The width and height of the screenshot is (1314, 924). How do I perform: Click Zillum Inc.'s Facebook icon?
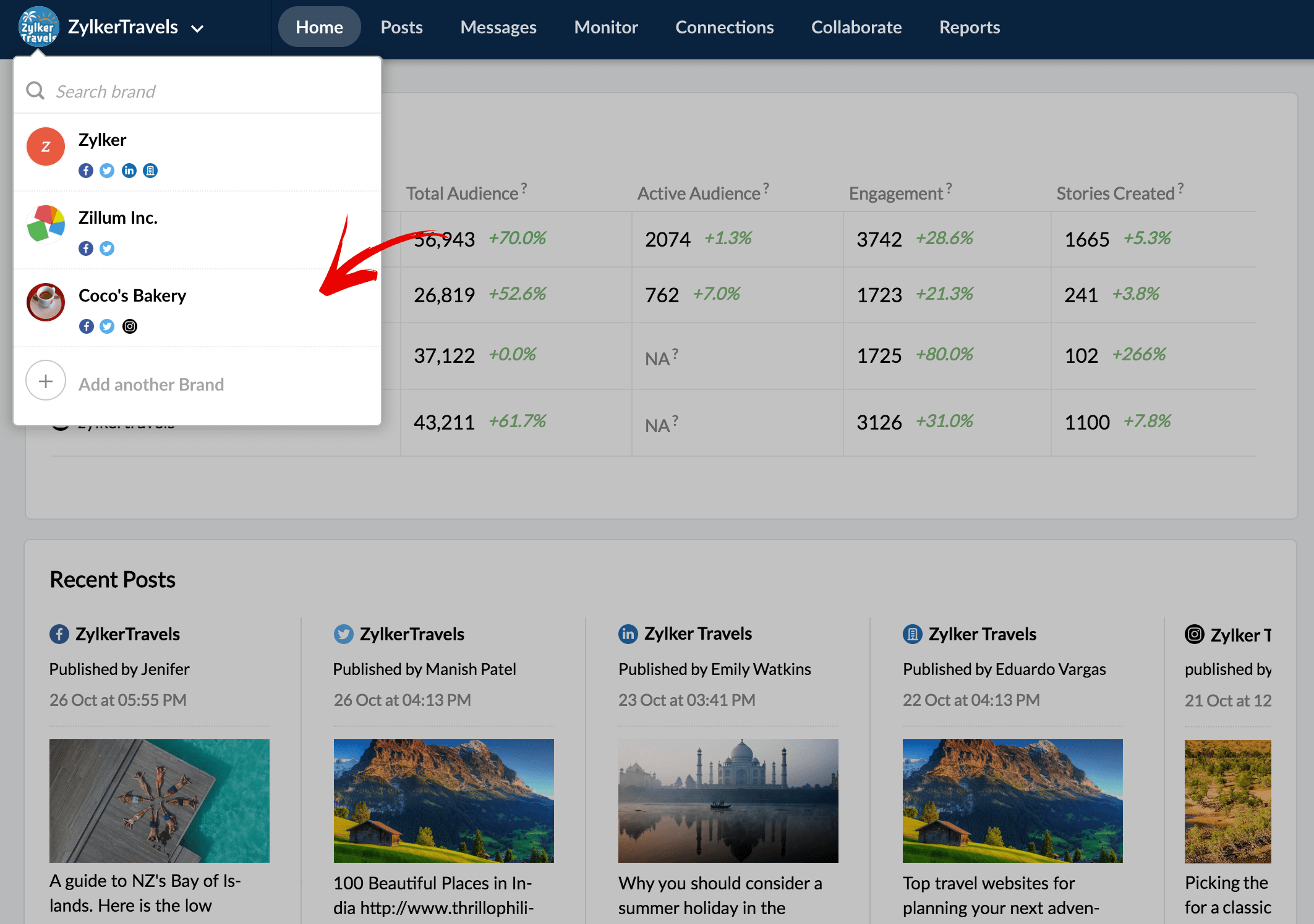86,248
